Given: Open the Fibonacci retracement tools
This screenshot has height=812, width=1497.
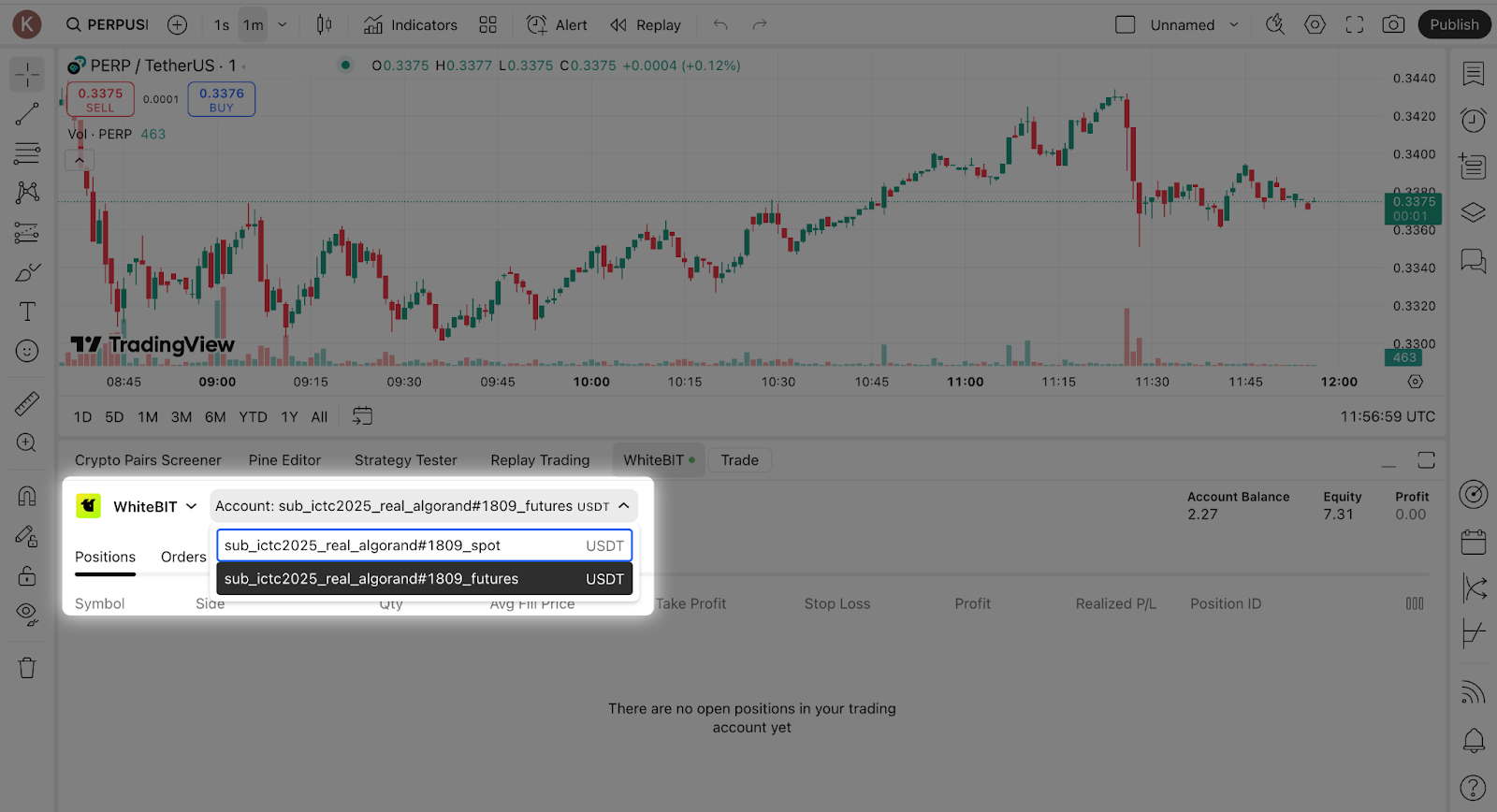Looking at the screenshot, I should [27, 153].
